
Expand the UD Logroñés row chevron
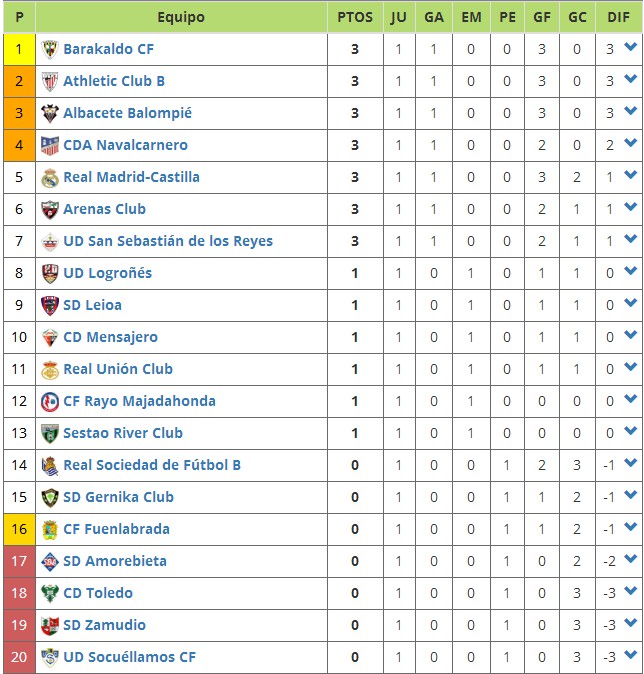(630, 270)
